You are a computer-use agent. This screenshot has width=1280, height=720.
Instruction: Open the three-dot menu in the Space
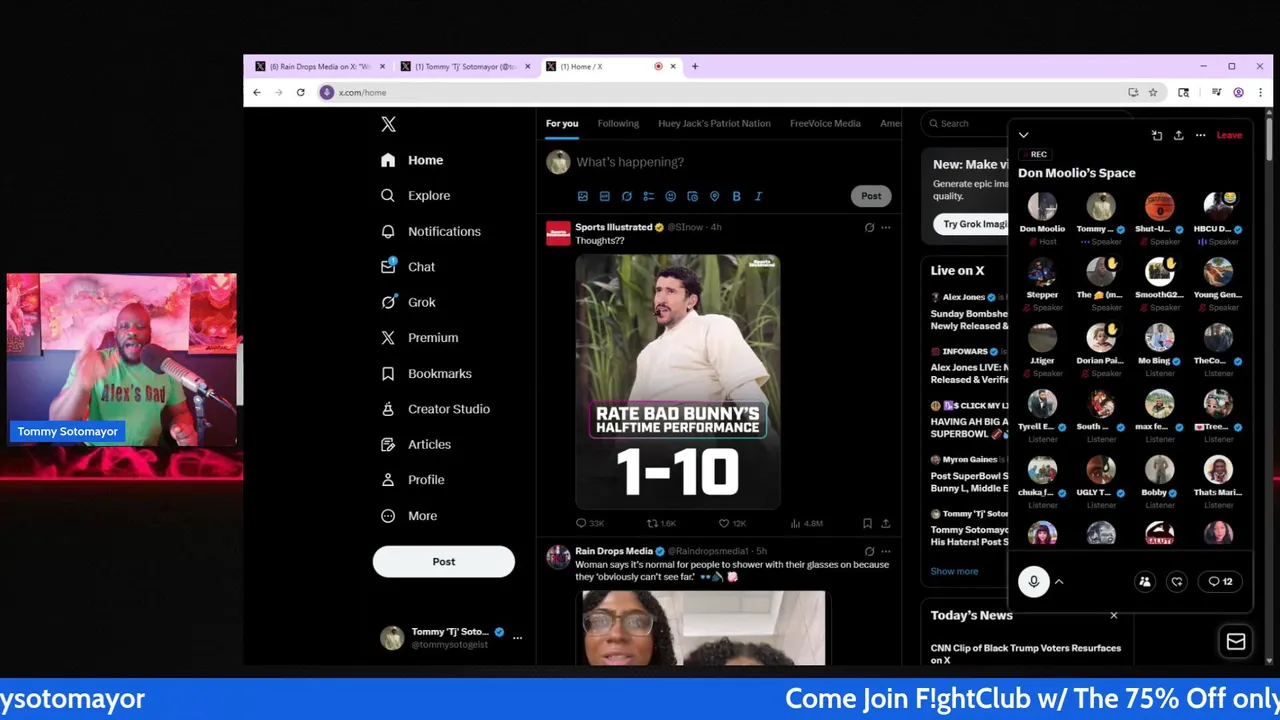coord(1200,135)
